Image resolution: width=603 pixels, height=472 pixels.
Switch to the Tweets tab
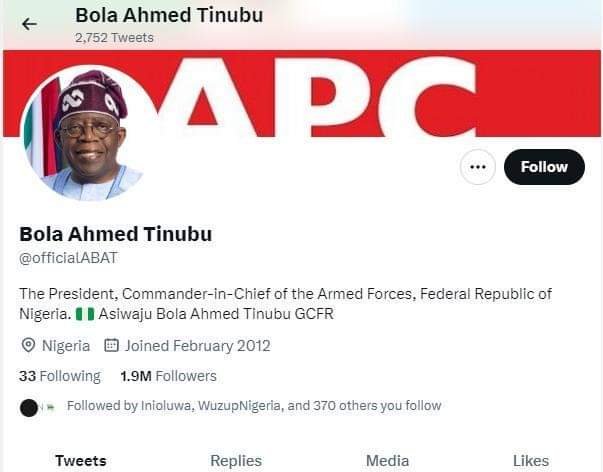(x=80, y=461)
